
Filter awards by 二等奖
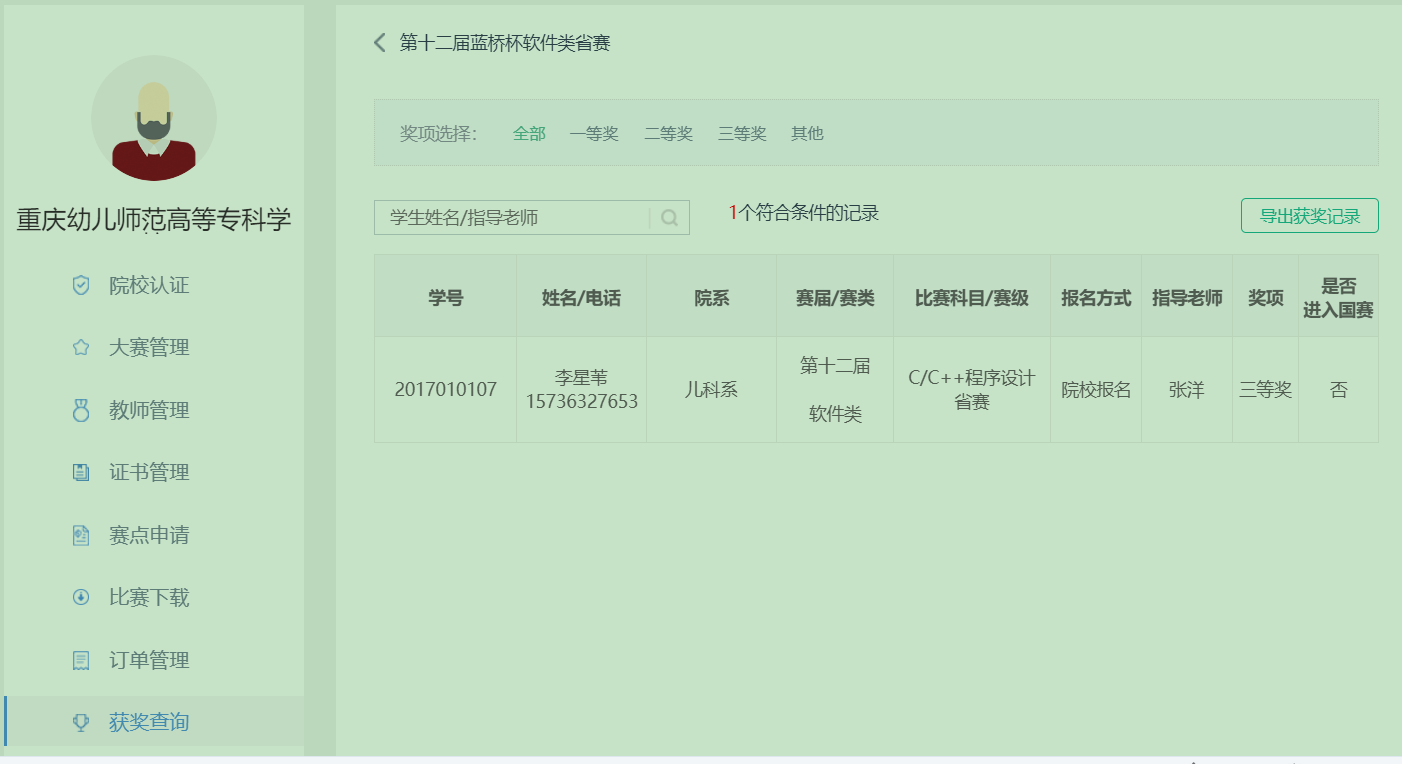pos(668,133)
